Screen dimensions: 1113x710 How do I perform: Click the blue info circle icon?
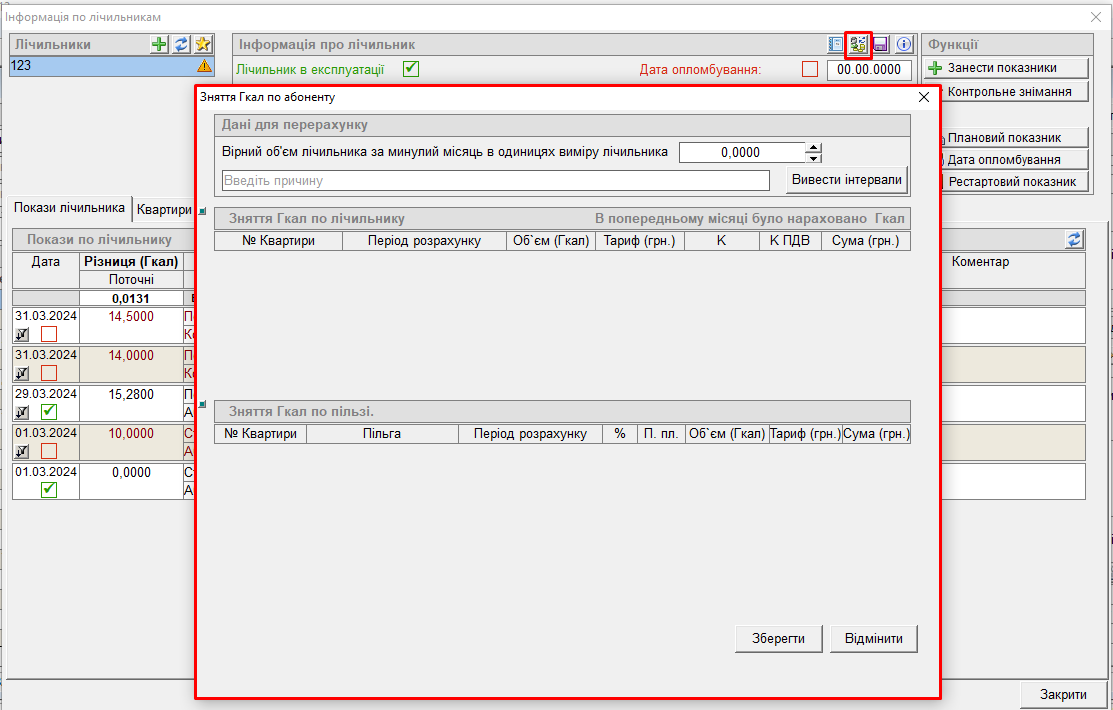coord(904,44)
